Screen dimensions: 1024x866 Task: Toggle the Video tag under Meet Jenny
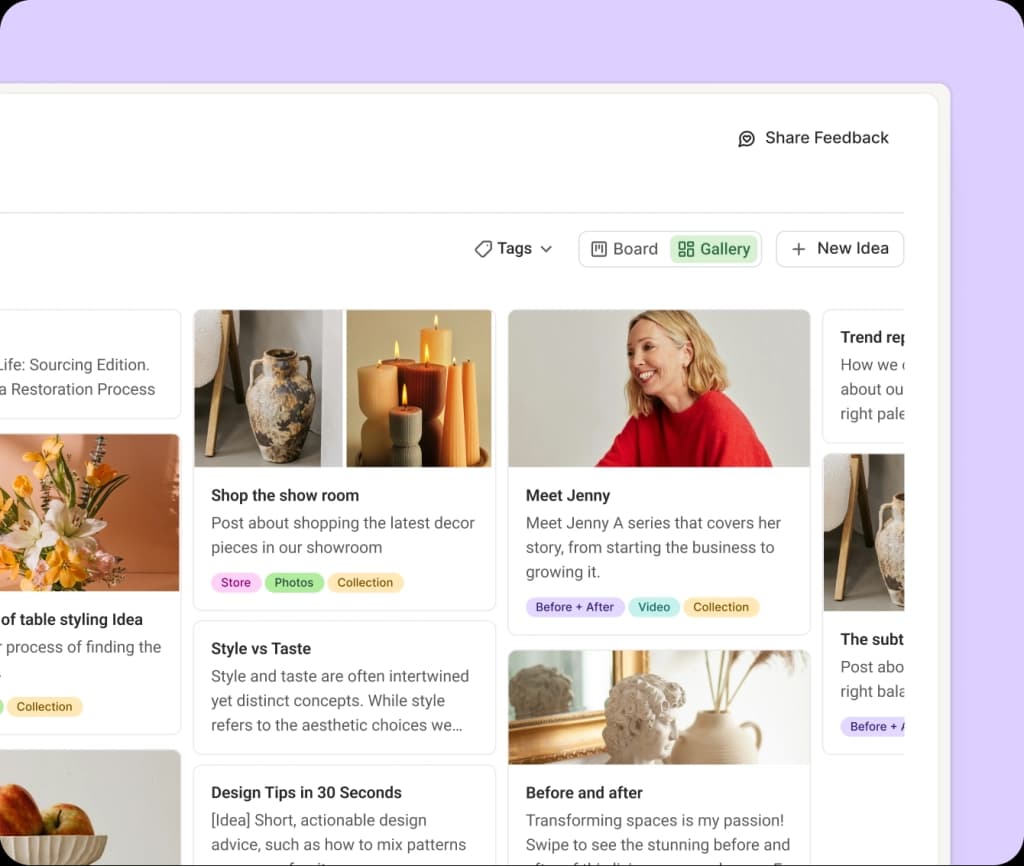click(x=654, y=607)
